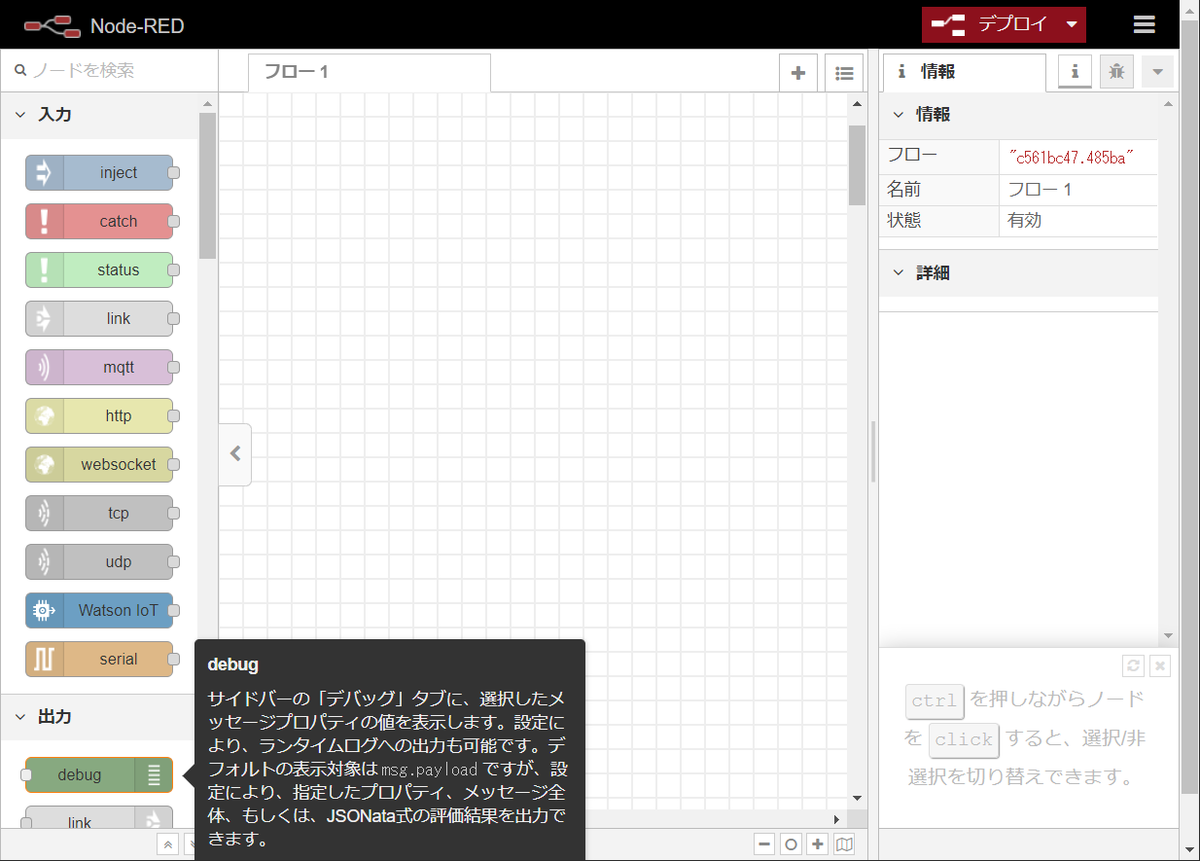Click the serial node in the palette
Screen dimensions: 1200x861
coord(100,659)
